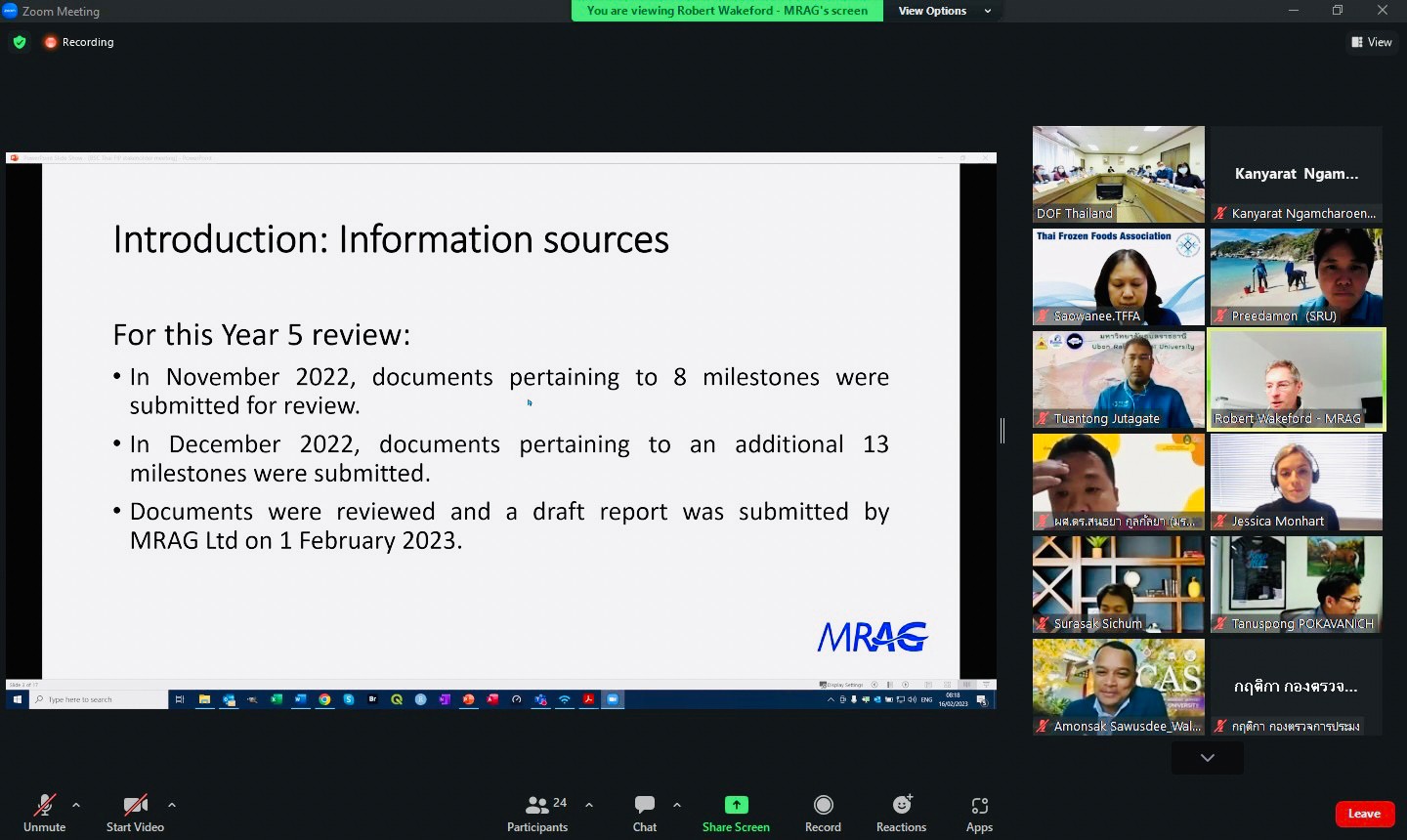Open the View Options dropdown
Image resolution: width=1407 pixels, height=840 pixels.
[x=944, y=11]
